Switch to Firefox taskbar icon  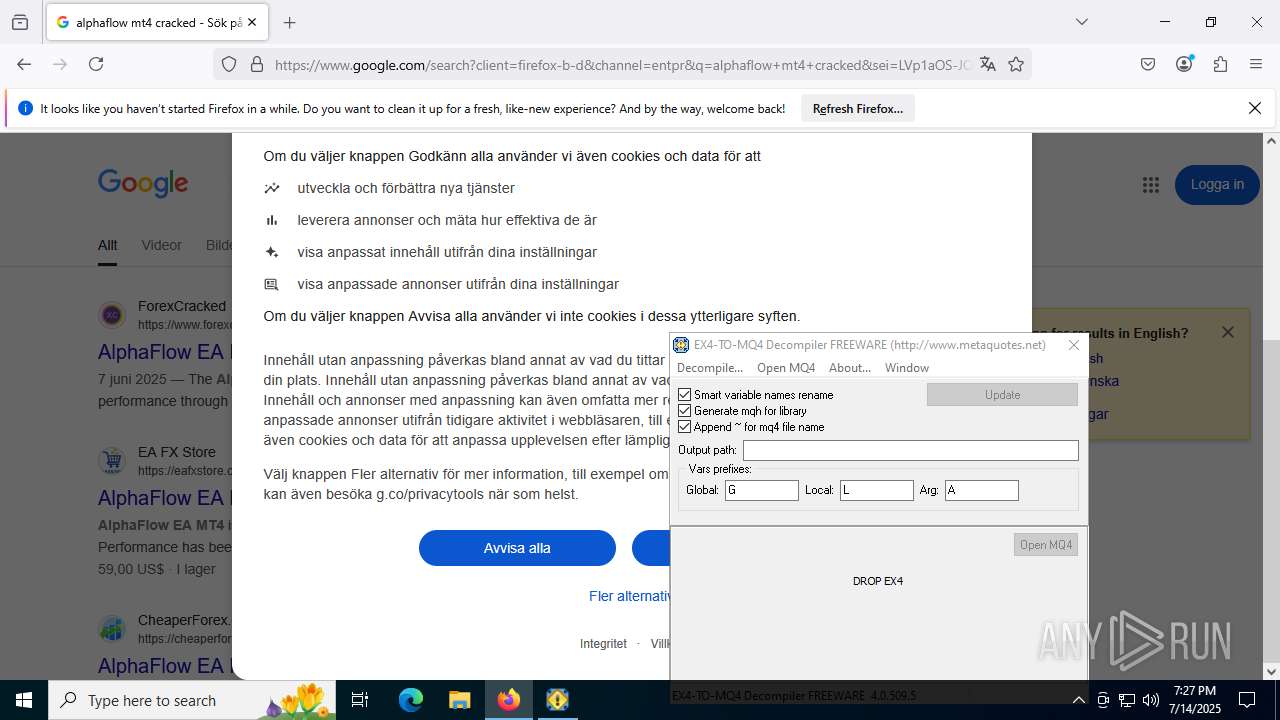click(509, 700)
